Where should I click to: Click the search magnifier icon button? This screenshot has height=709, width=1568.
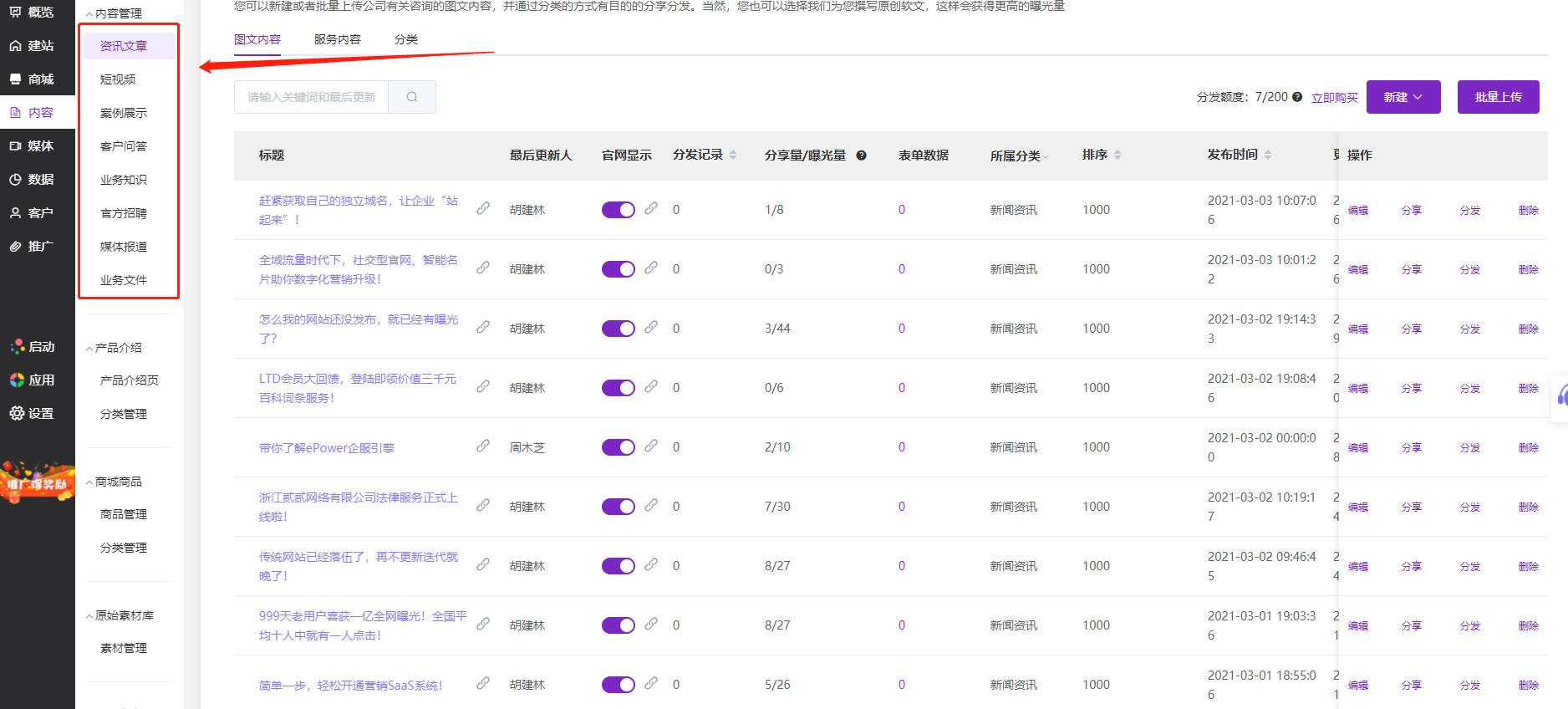[x=412, y=97]
